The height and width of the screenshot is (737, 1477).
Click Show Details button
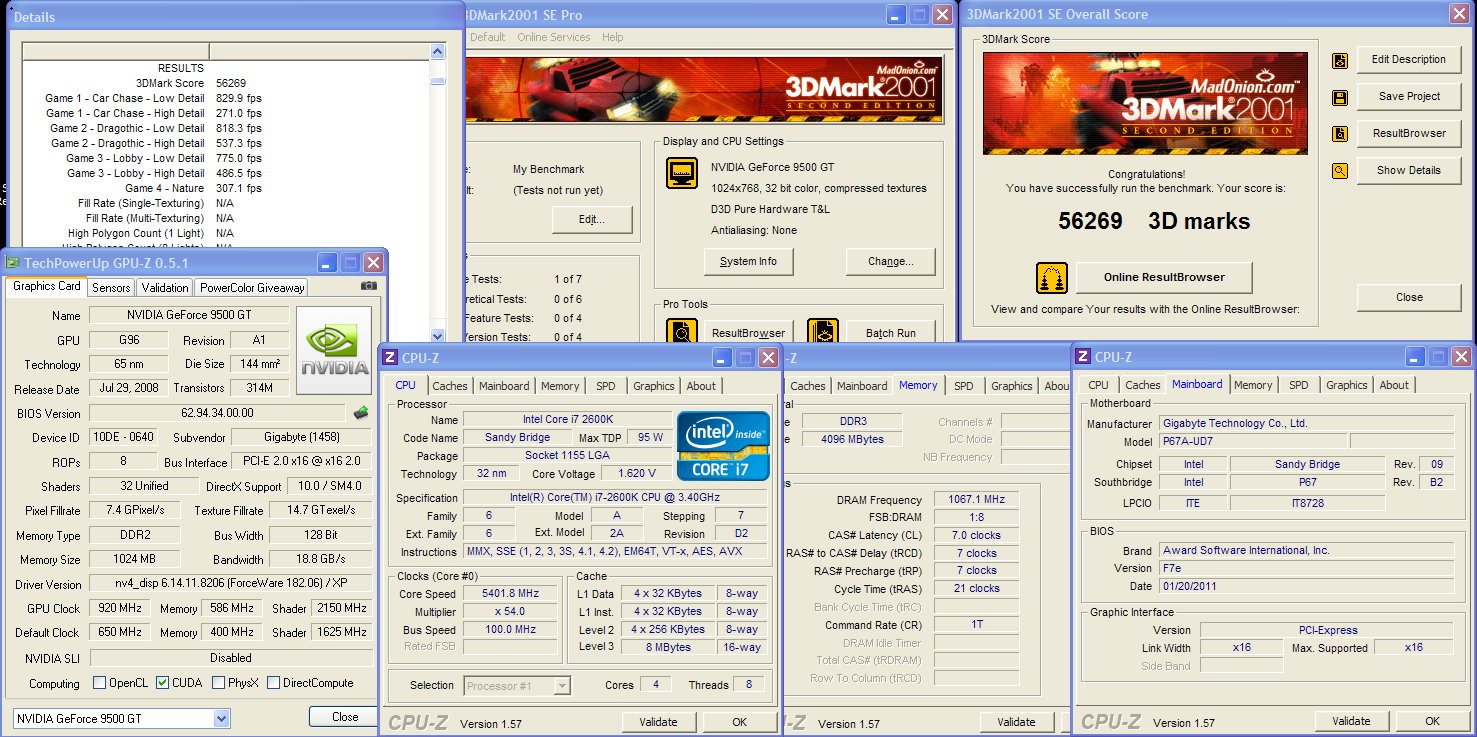(1409, 170)
